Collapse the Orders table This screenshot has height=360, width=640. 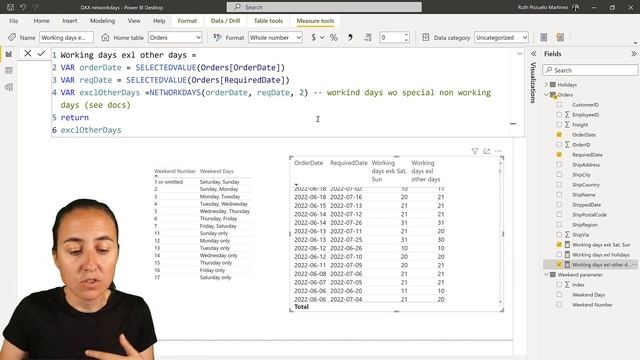click(546, 94)
